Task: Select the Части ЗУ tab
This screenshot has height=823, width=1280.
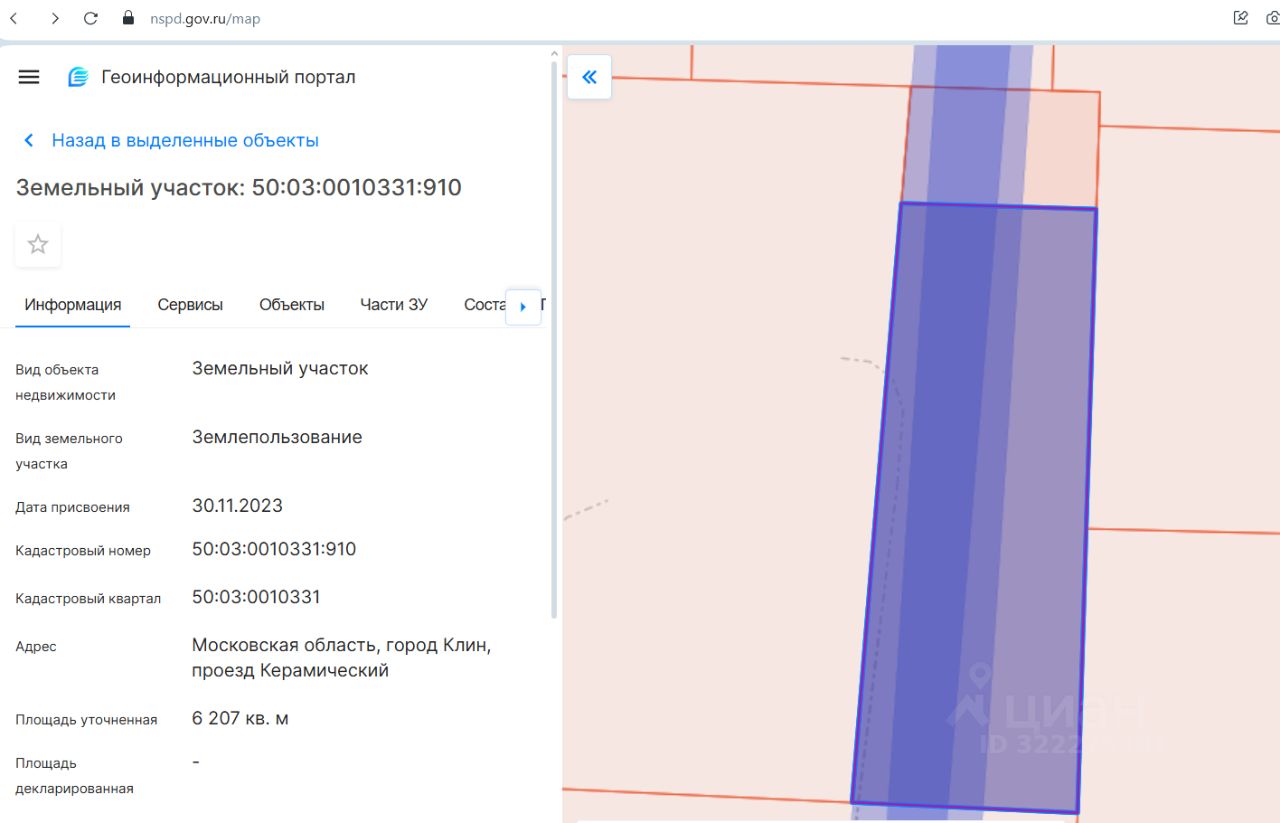Action: [393, 305]
